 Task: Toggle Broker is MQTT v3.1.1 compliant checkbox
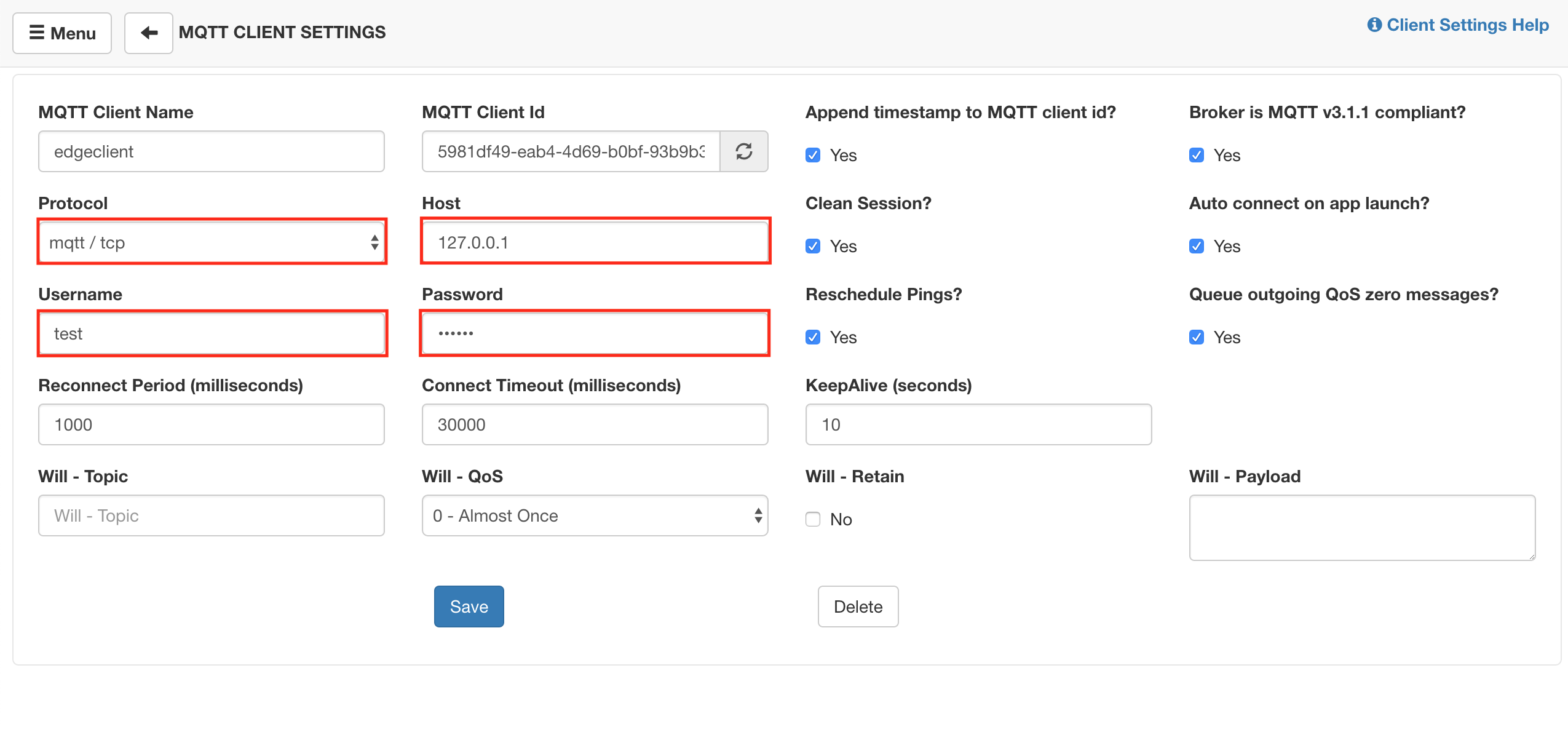[1197, 155]
